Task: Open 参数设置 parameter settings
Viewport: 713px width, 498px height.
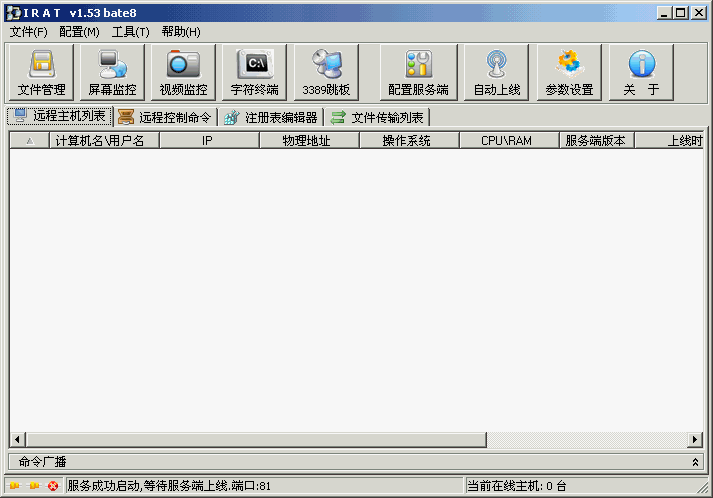Action: click(569, 73)
